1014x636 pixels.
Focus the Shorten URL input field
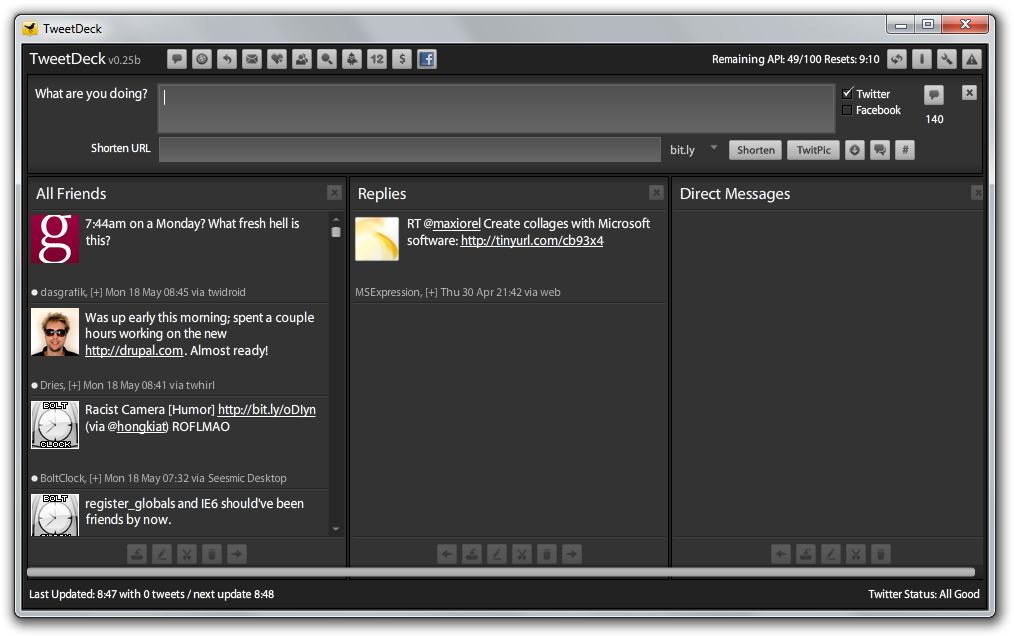410,150
